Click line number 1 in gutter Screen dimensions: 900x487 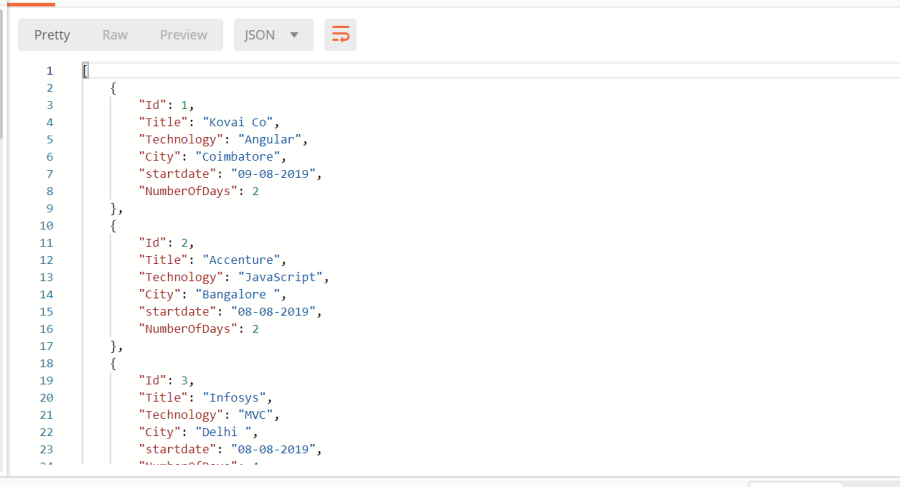(x=48, y=71)
